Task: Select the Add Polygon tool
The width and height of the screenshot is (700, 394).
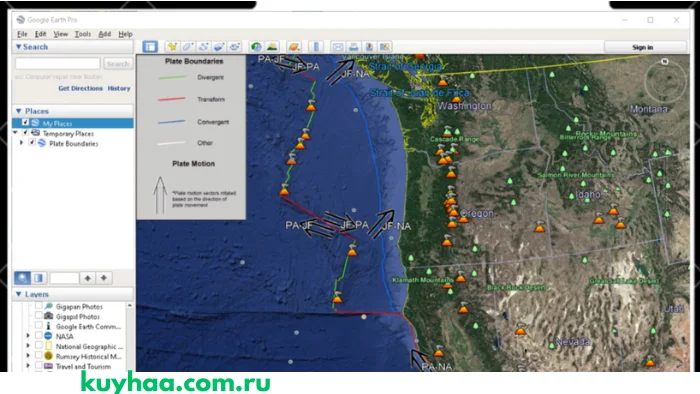Action: [188, 47]
